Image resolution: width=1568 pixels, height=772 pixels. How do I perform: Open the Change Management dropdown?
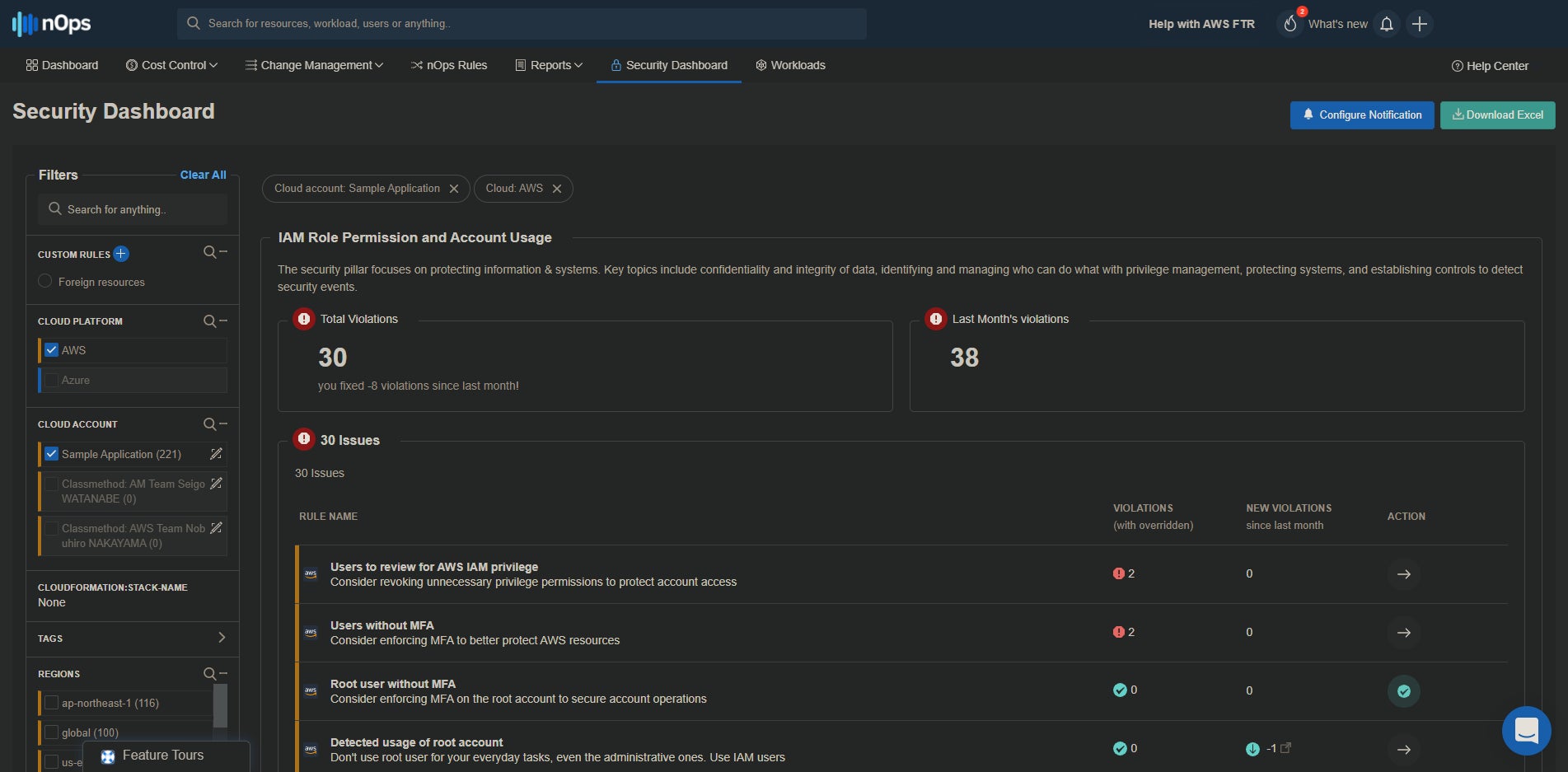(x=314, y=65)
